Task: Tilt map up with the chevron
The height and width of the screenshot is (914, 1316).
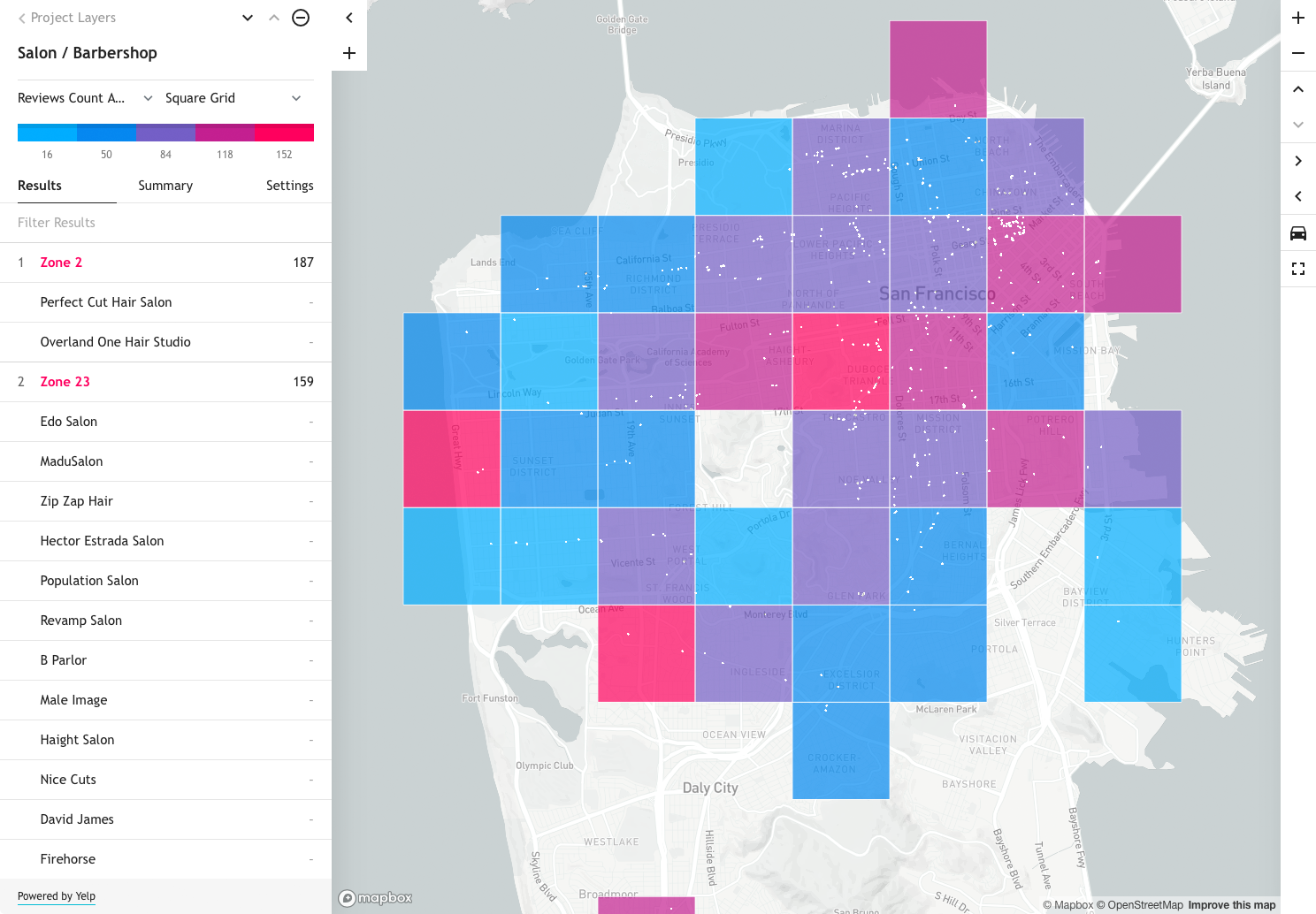Action: [1298, 89]
